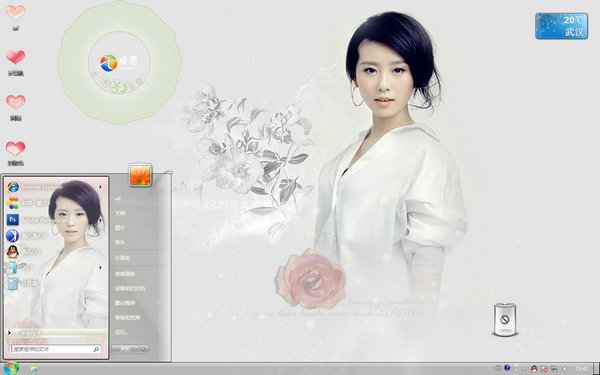Open the recycle bin on the desktop

505,320
